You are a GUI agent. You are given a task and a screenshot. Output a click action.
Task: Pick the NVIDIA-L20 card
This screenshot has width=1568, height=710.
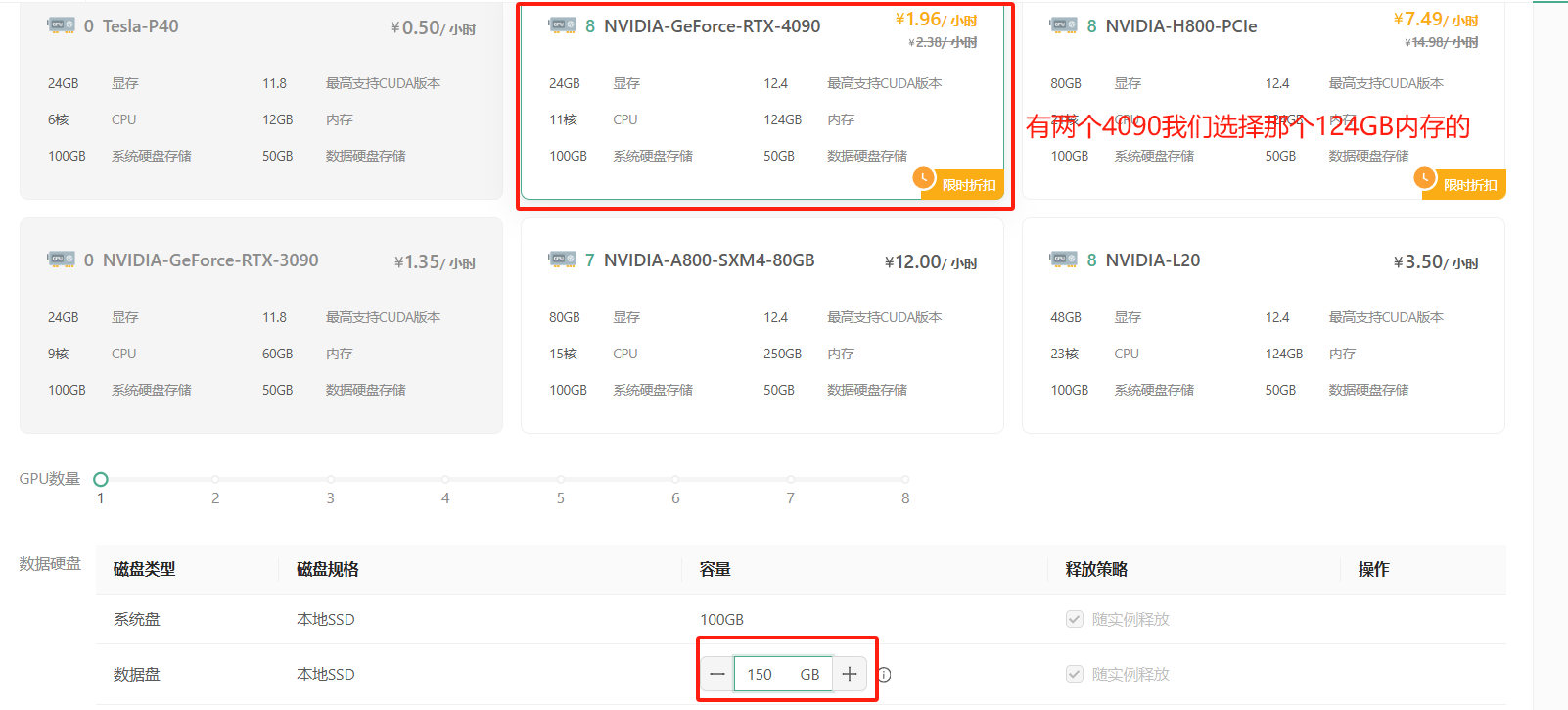point(1264,325)
